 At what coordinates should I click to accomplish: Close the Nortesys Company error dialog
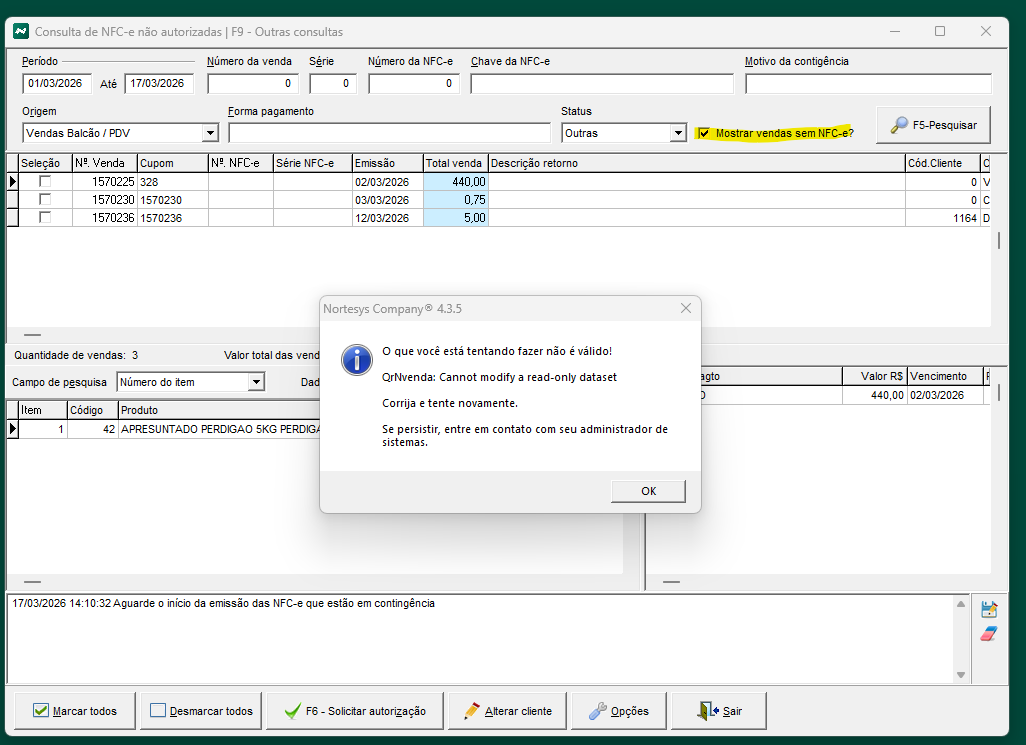point(685,309)
